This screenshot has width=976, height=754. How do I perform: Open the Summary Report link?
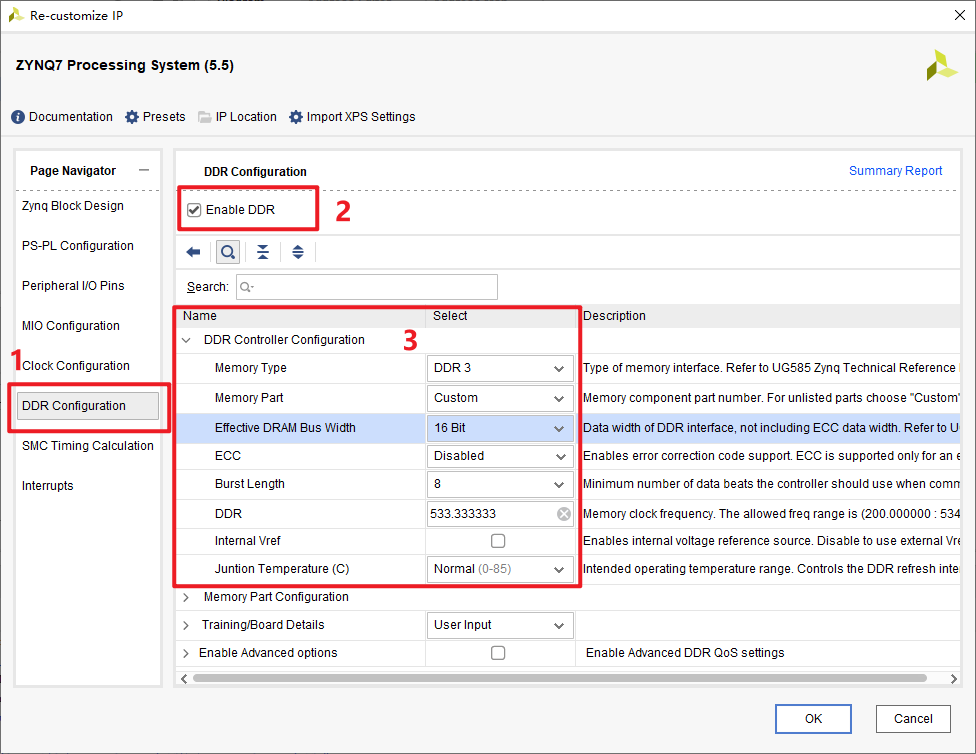pyautogui.click(x=895, y=171)
